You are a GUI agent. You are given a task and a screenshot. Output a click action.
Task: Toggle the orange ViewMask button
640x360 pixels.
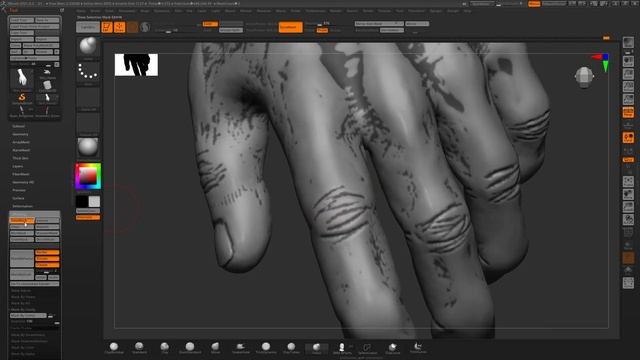pyautogui.click(x=22, y=220)
